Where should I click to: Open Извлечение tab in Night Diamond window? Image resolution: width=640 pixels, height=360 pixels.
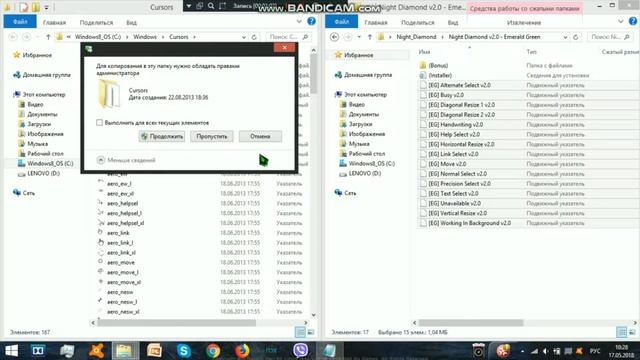524,22
